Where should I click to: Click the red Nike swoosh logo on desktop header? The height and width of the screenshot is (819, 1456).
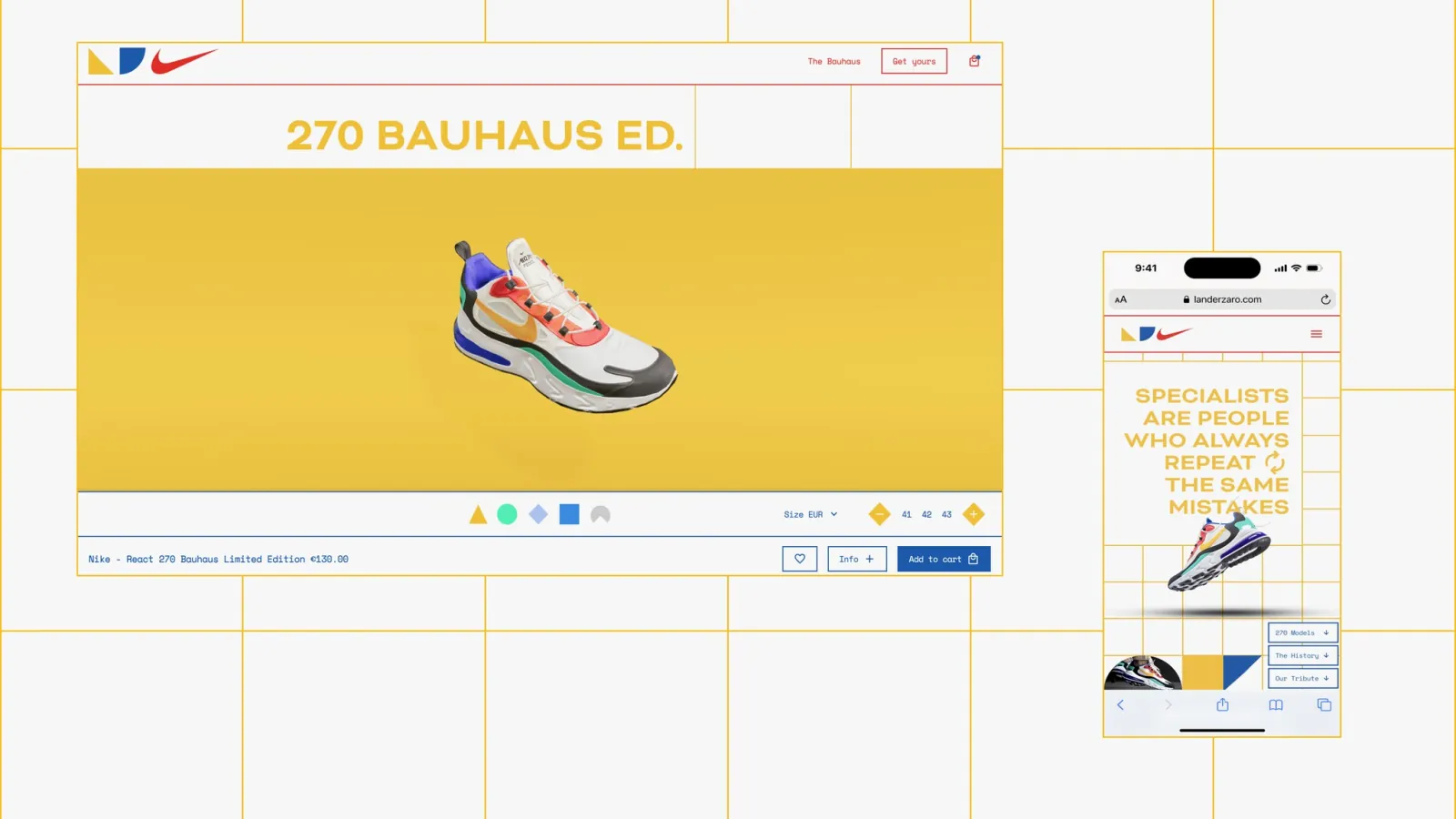[184, 61]
